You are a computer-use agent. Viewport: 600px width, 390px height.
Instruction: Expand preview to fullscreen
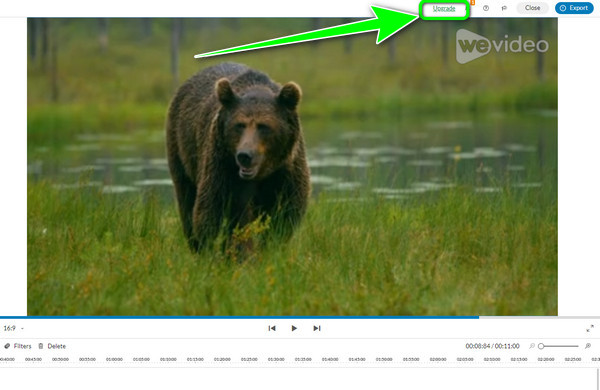point(590,328)
